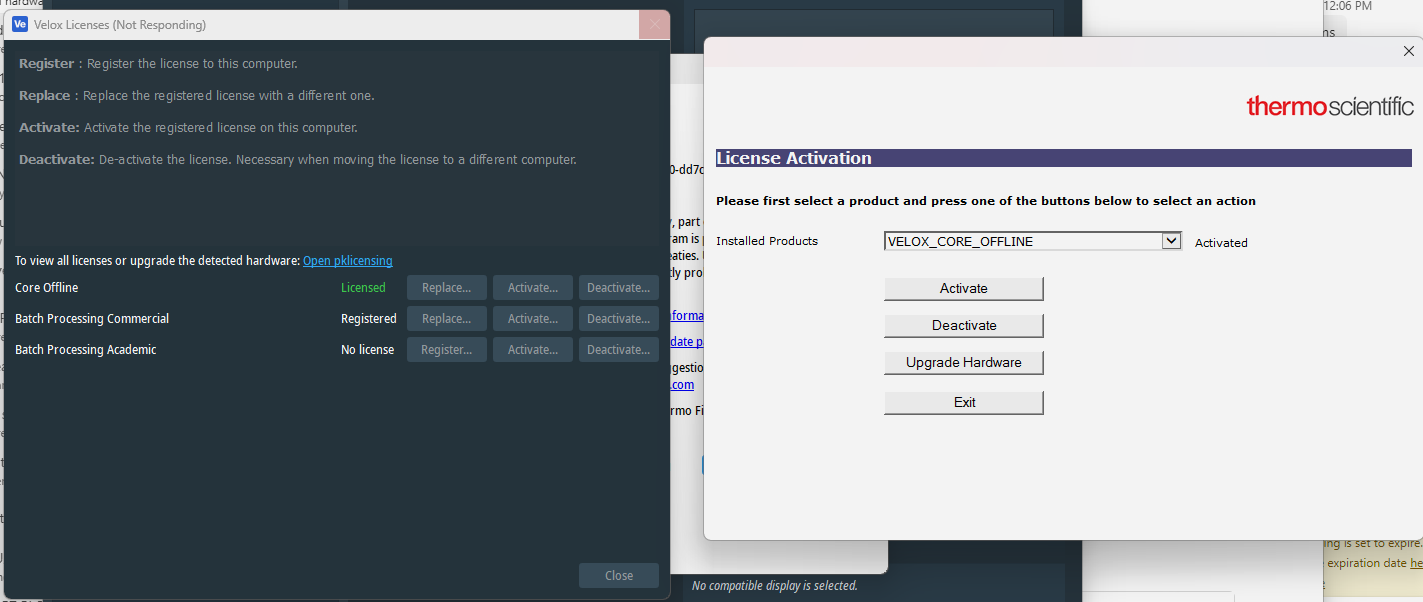Click Register for Batch Processing Academic
Image resolution: width=1423 pixels, height=602 pixels.
(446, 350)
